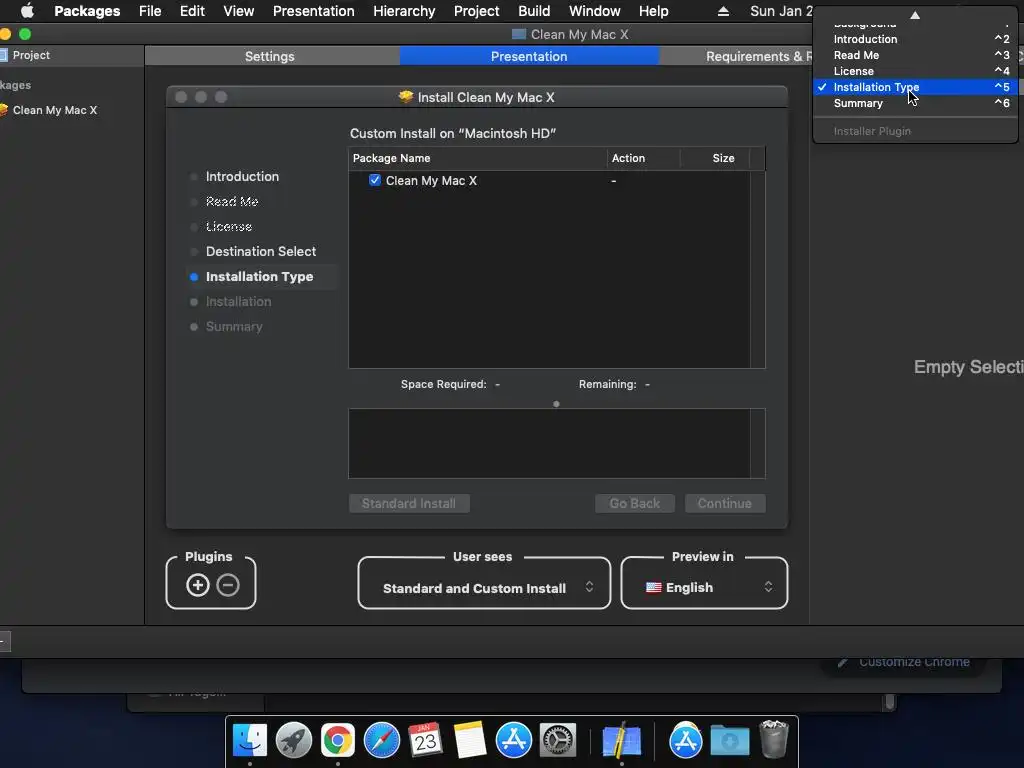Click the Continue button

725,504
